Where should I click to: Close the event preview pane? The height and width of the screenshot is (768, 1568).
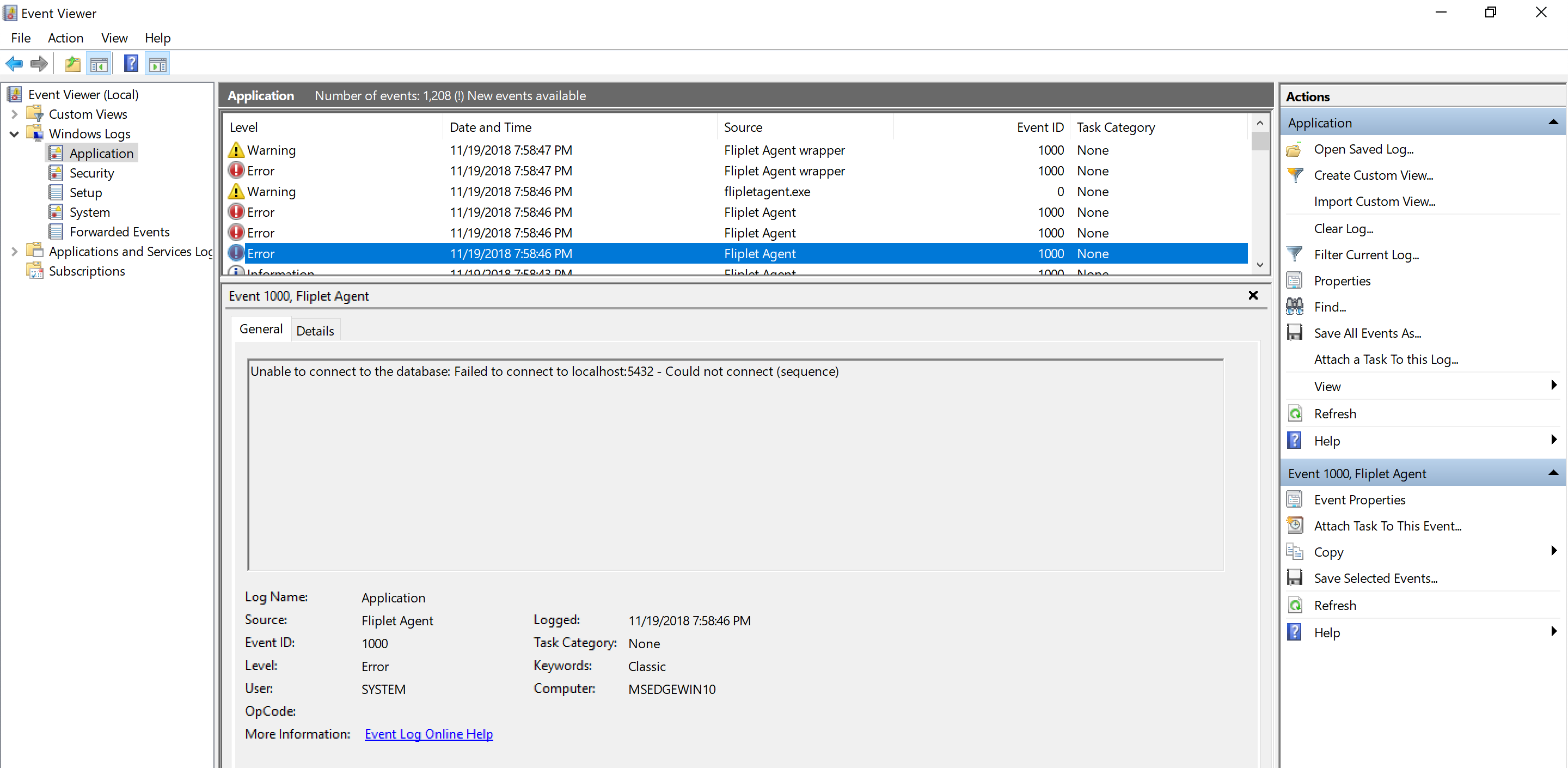1253,295
